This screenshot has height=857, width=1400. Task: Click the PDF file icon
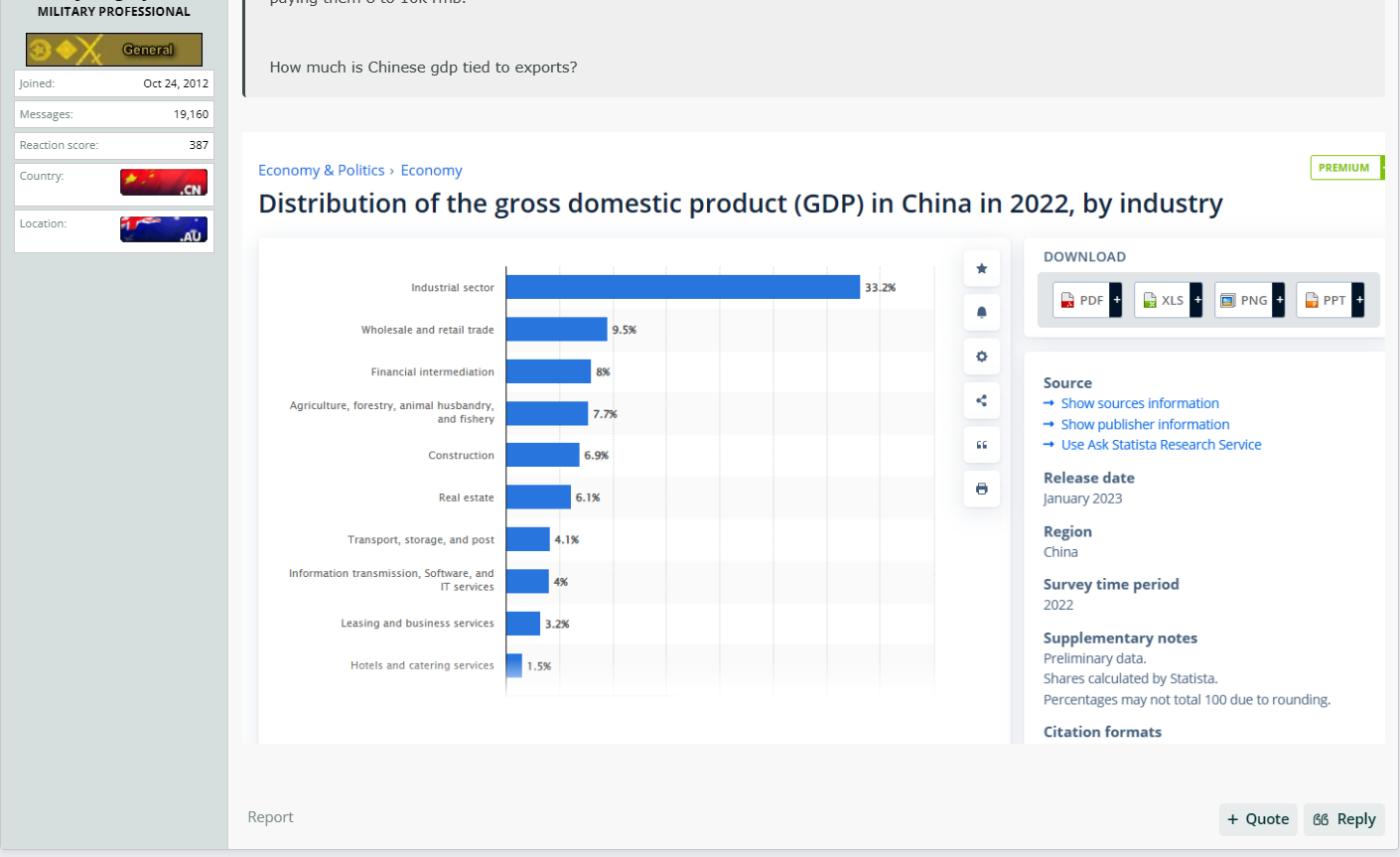(x=1067, y=300)
